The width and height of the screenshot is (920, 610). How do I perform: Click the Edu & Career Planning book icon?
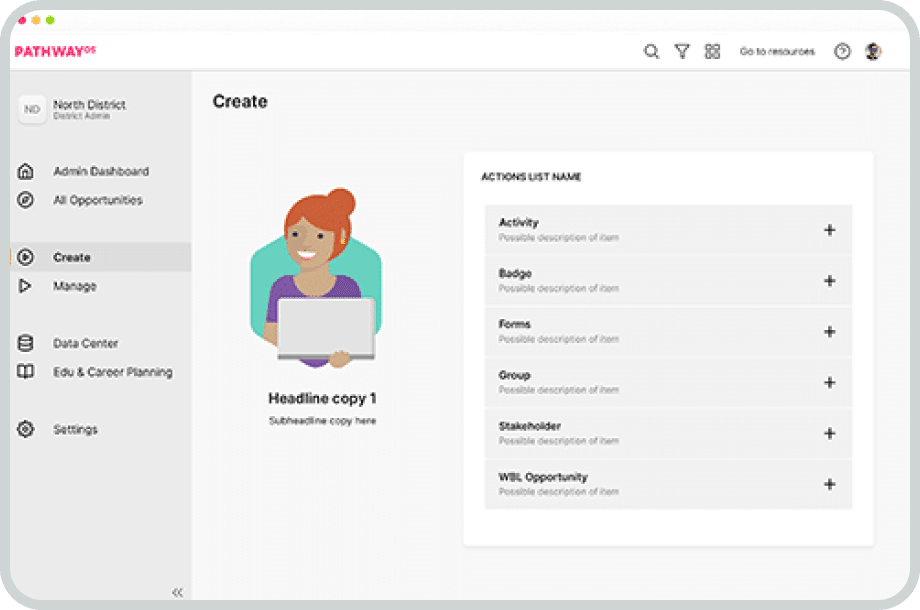coord(26,372)
